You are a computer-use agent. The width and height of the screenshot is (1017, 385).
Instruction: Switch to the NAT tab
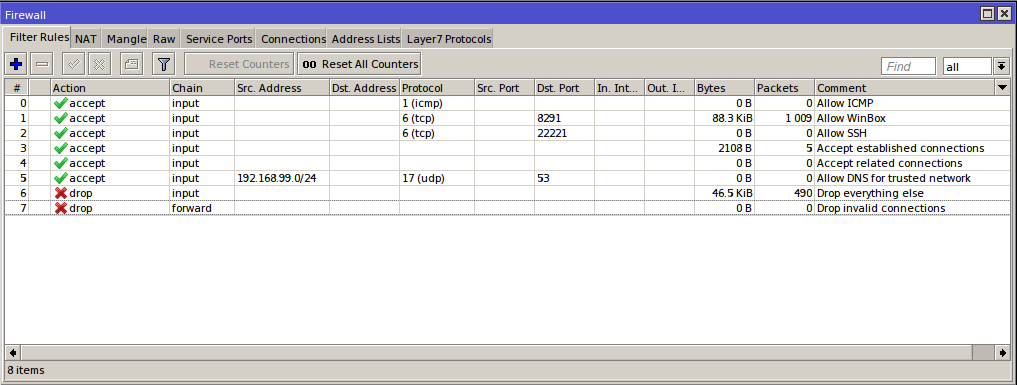pos(86,39)
